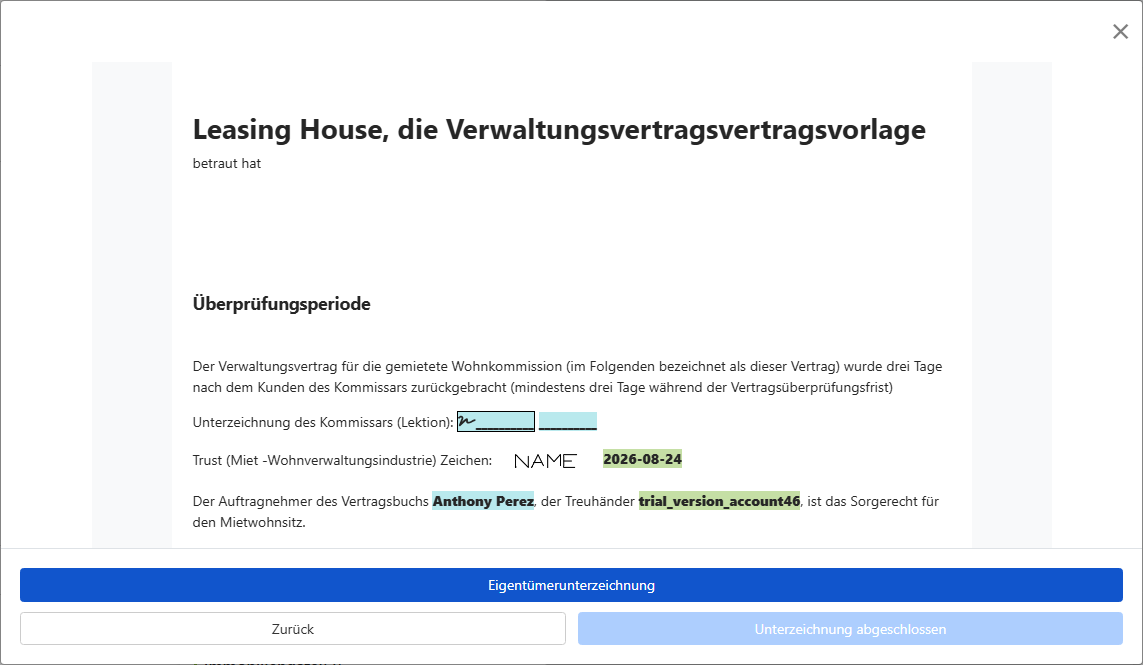Select the commissioner signature field with scribble

(496, 421)
